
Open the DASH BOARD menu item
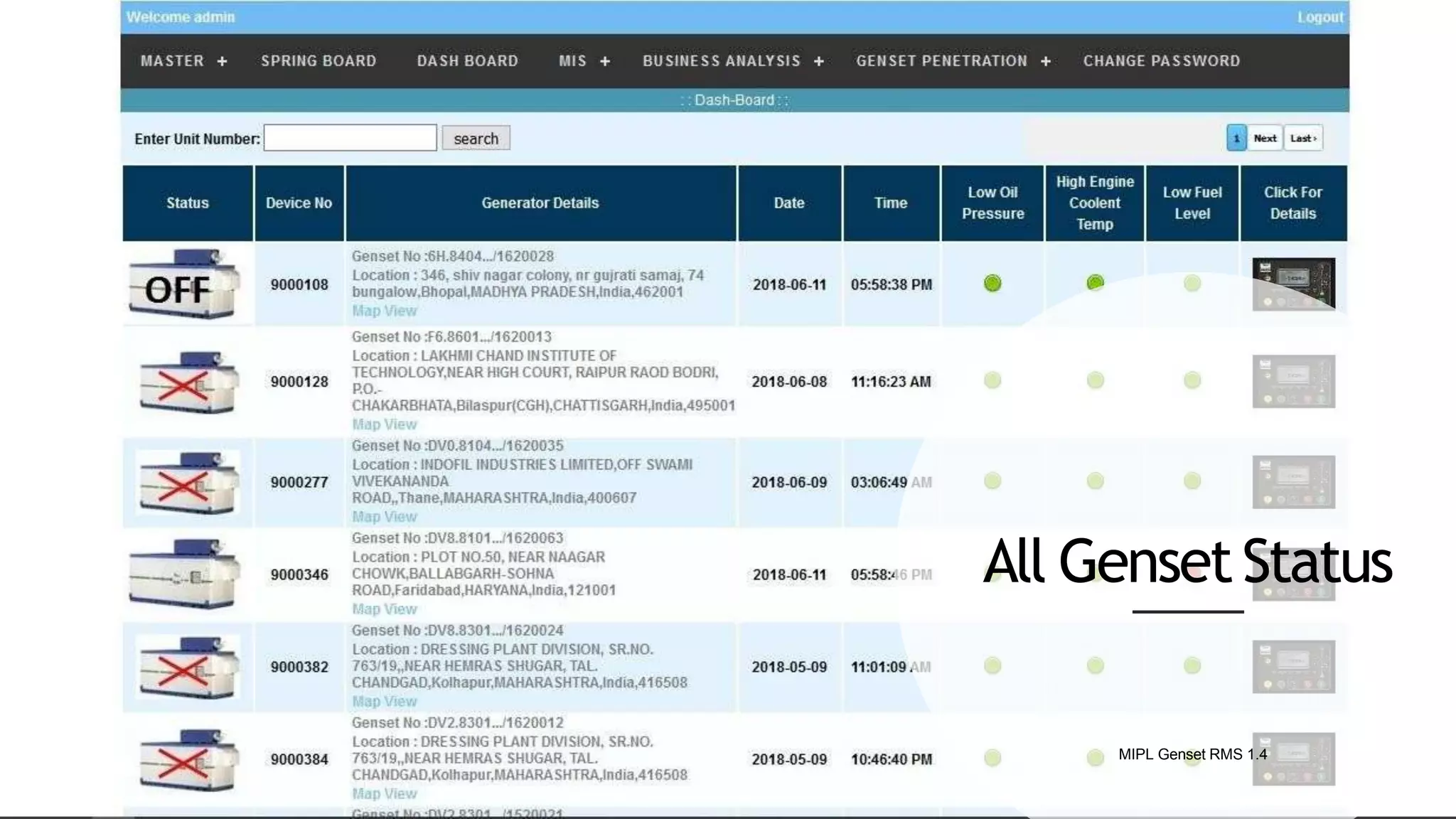click(x=467, y=61)
